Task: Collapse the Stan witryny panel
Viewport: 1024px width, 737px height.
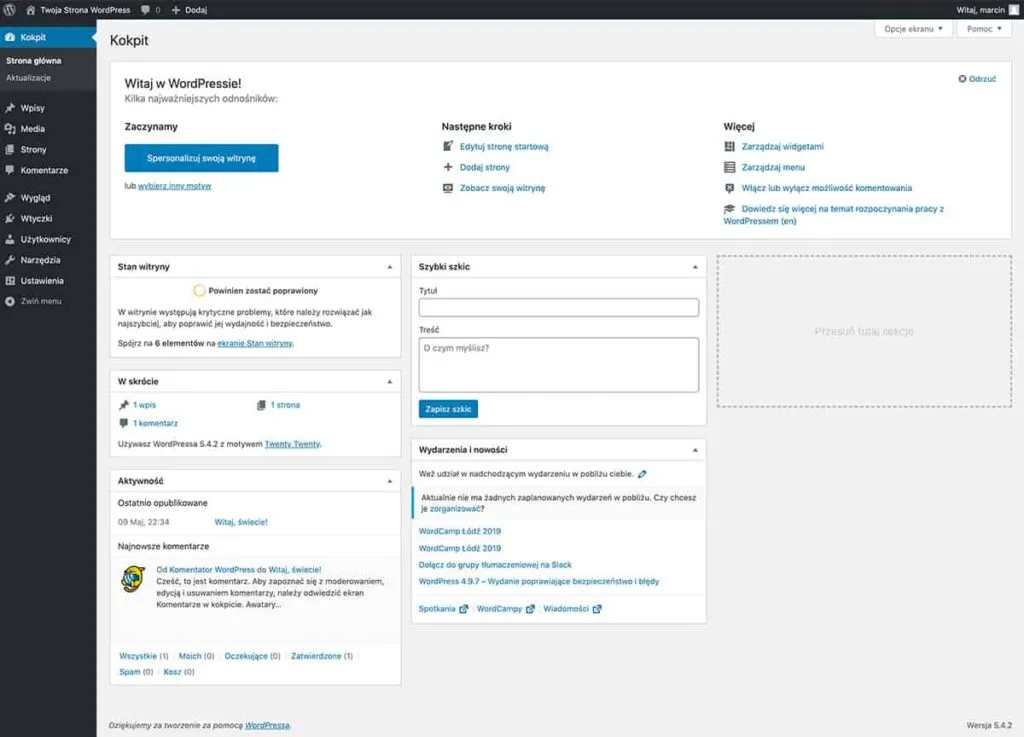Action: coord(391,267)
